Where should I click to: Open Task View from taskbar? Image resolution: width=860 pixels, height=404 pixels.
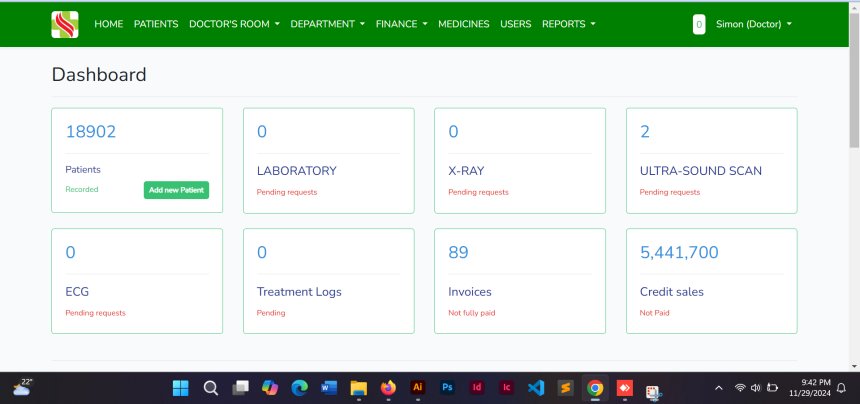click(240, 388)
